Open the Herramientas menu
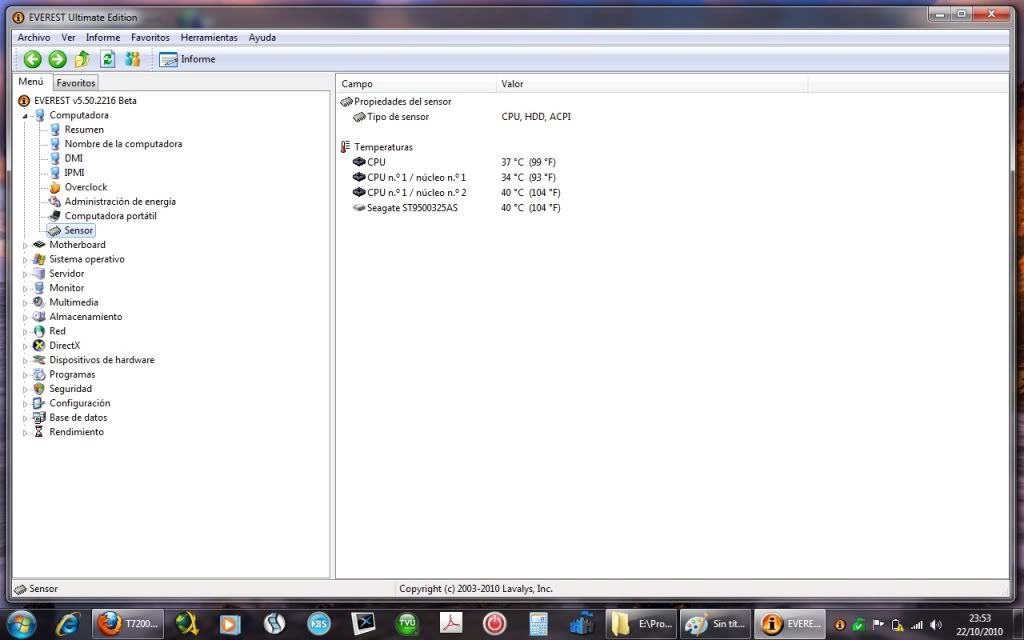The image size is (1024, 640). 209,38
